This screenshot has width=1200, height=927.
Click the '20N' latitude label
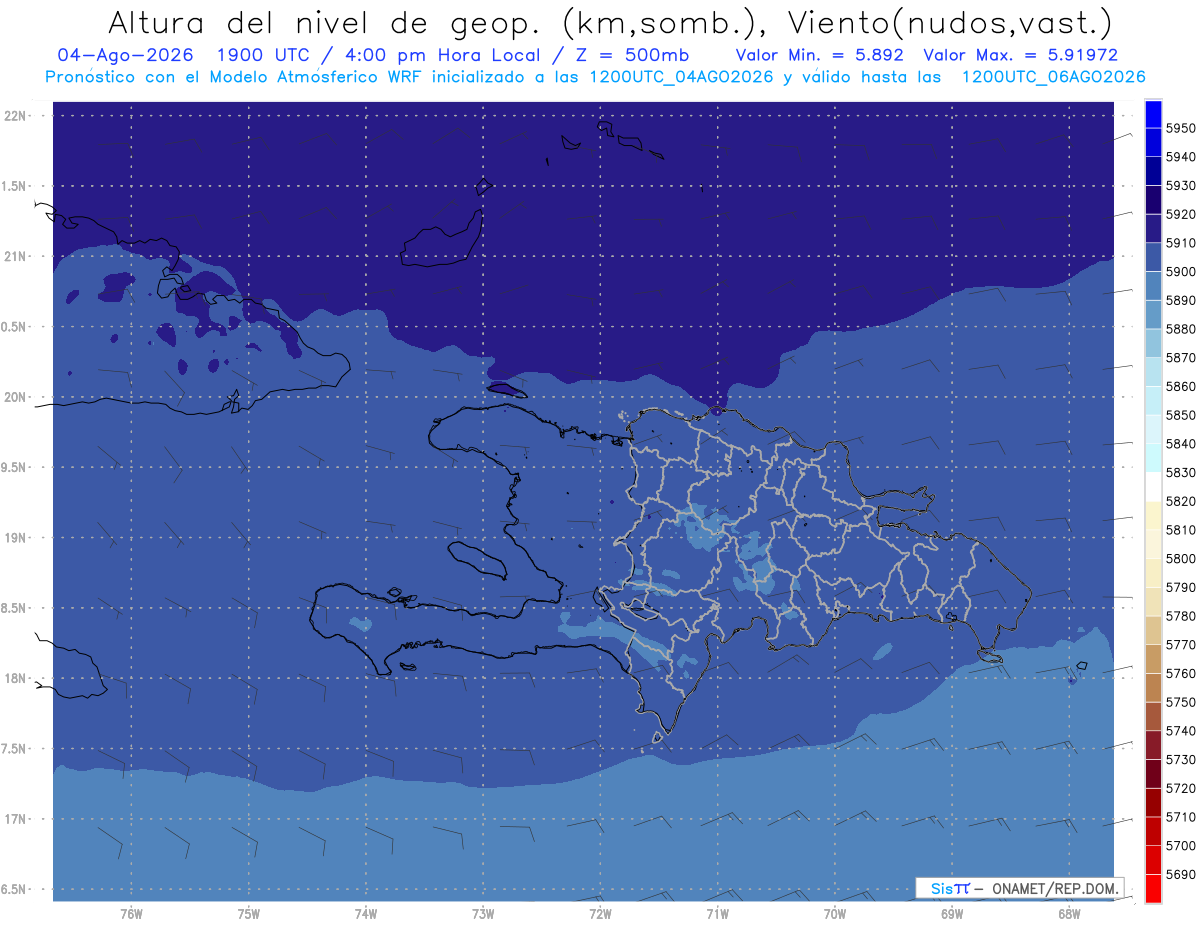pos(16,397)
